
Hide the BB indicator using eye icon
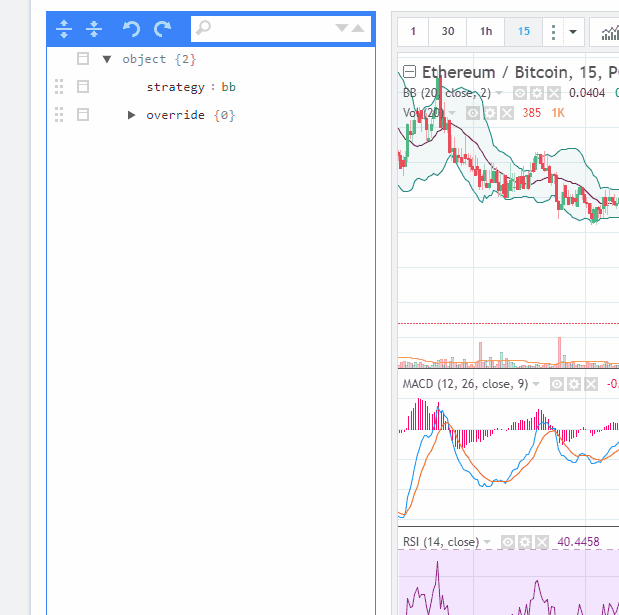[x=520, y=93]
